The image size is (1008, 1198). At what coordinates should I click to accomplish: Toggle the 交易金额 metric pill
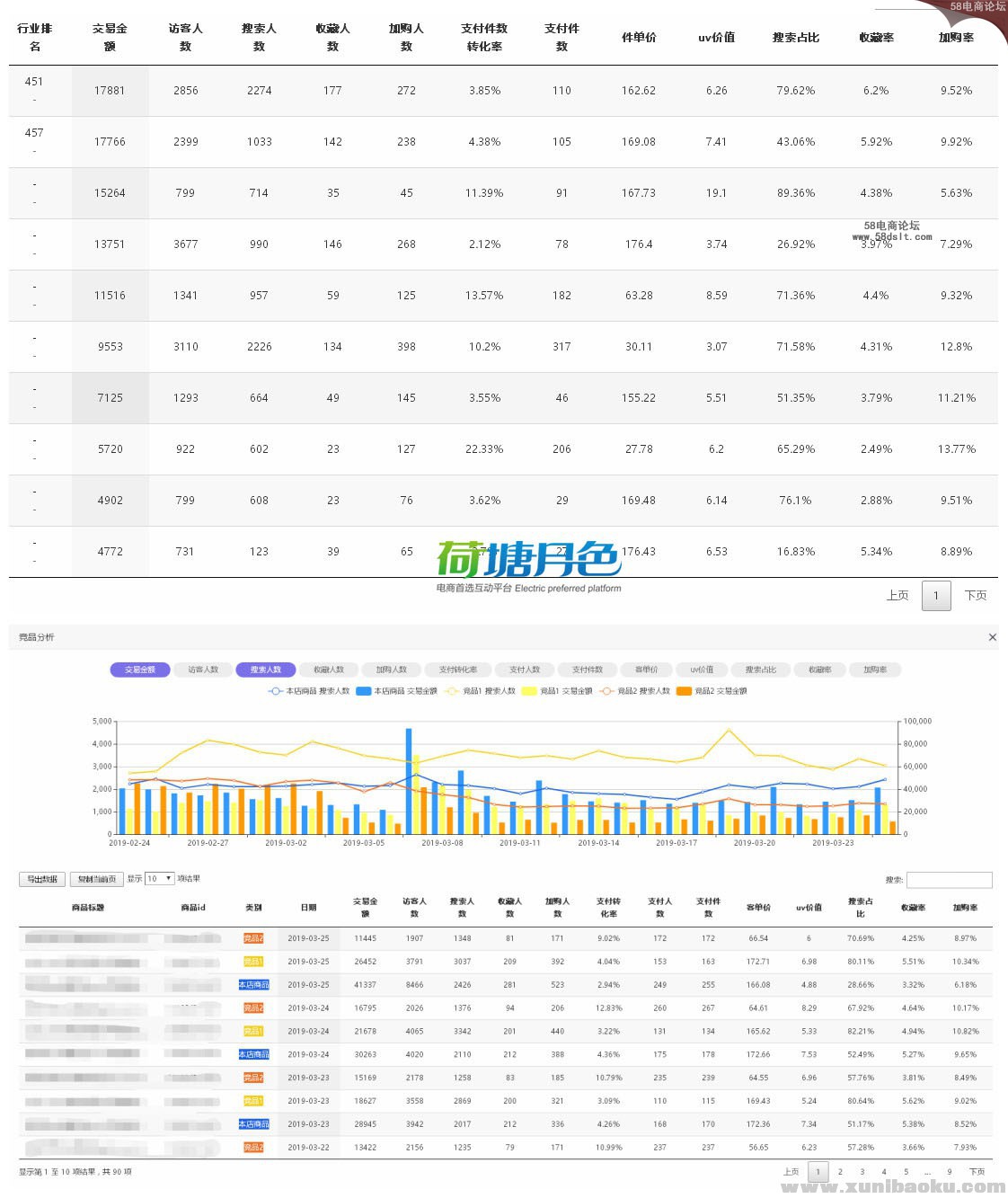(x=140, y=670)
